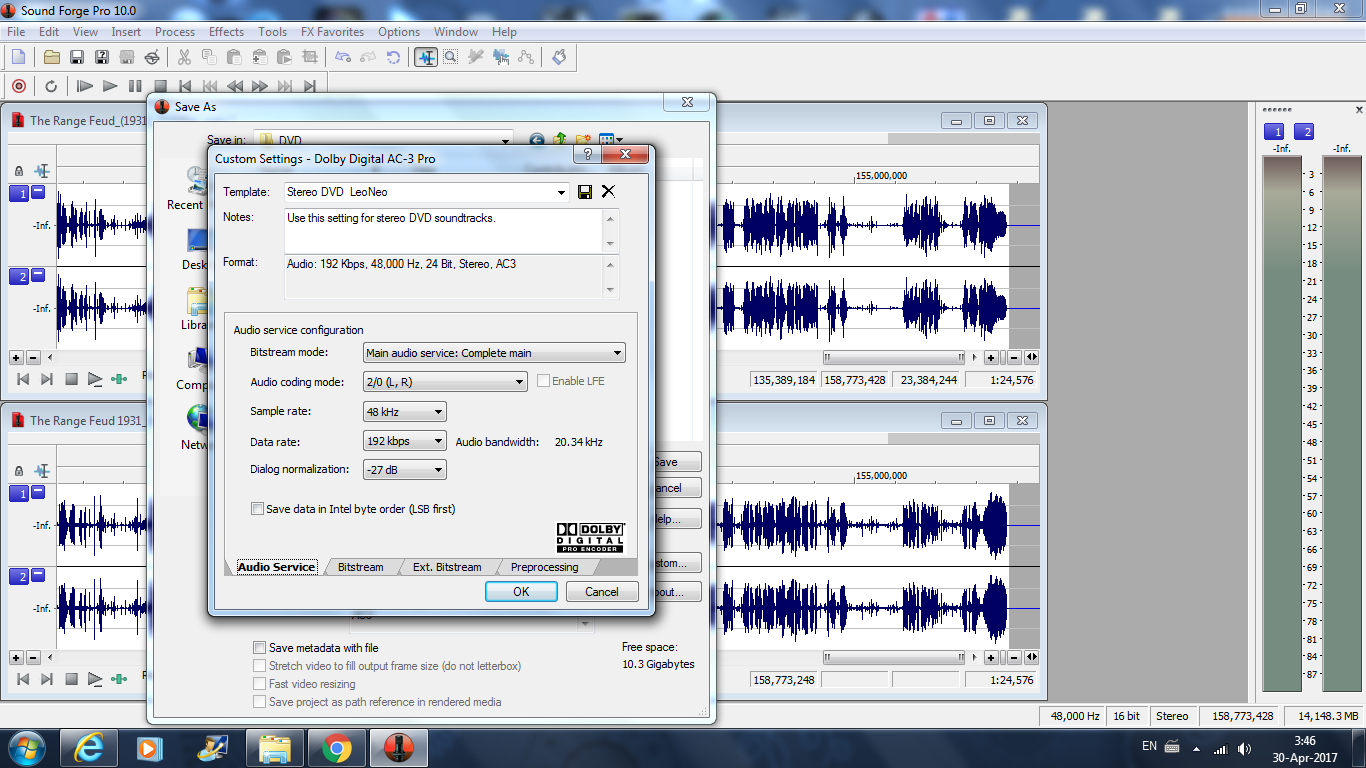Toggle Enable LFE checkbox
This screenshot has height=768, width=1366.
coord(544,381)
